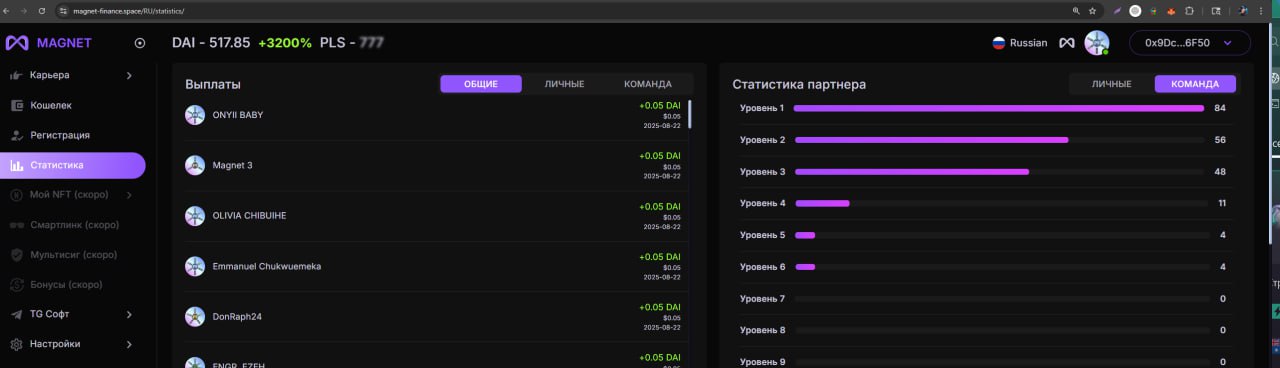This screenshot has width=1280, height=368.
Task: Click the browser reload icon
Action: (41, 10)
